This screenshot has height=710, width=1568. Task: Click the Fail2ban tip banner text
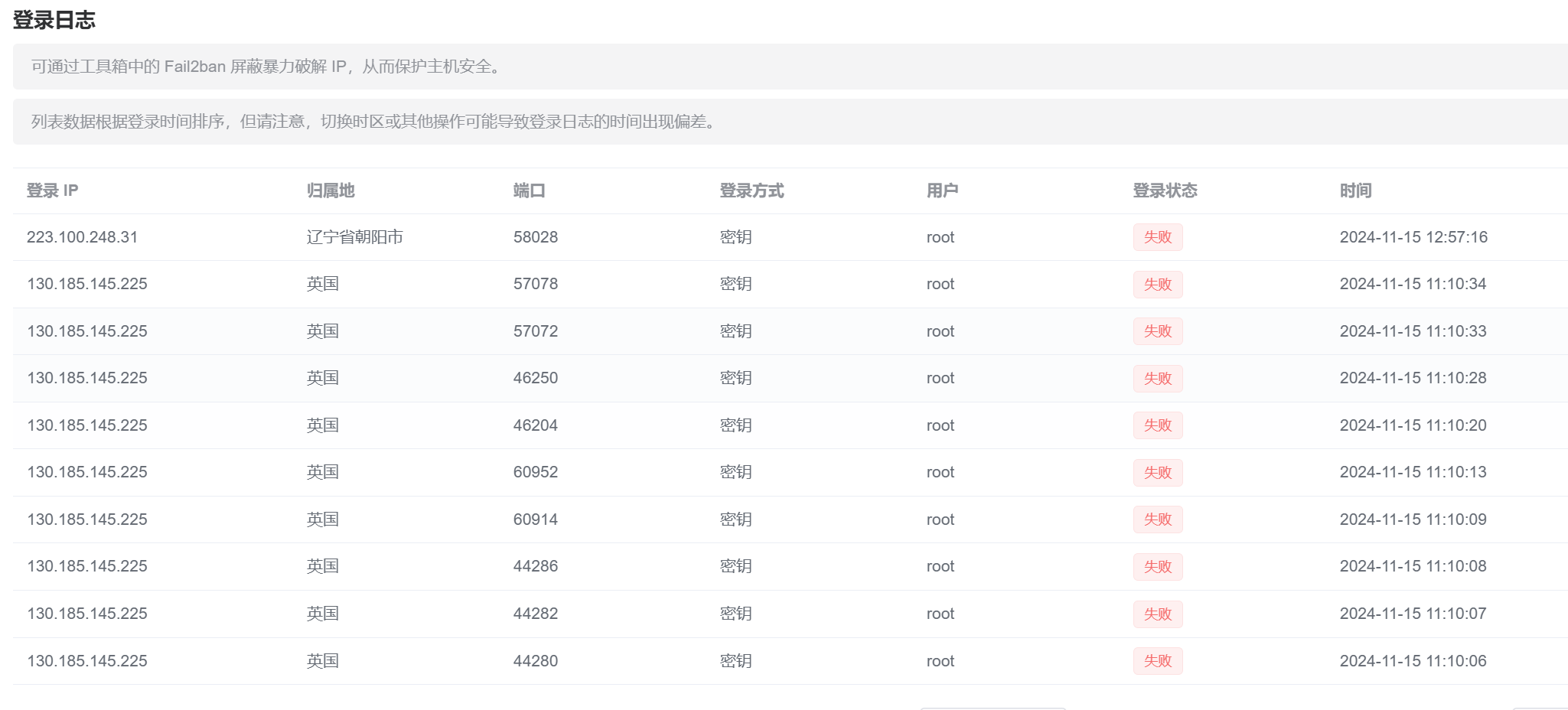tap(267, 67)
